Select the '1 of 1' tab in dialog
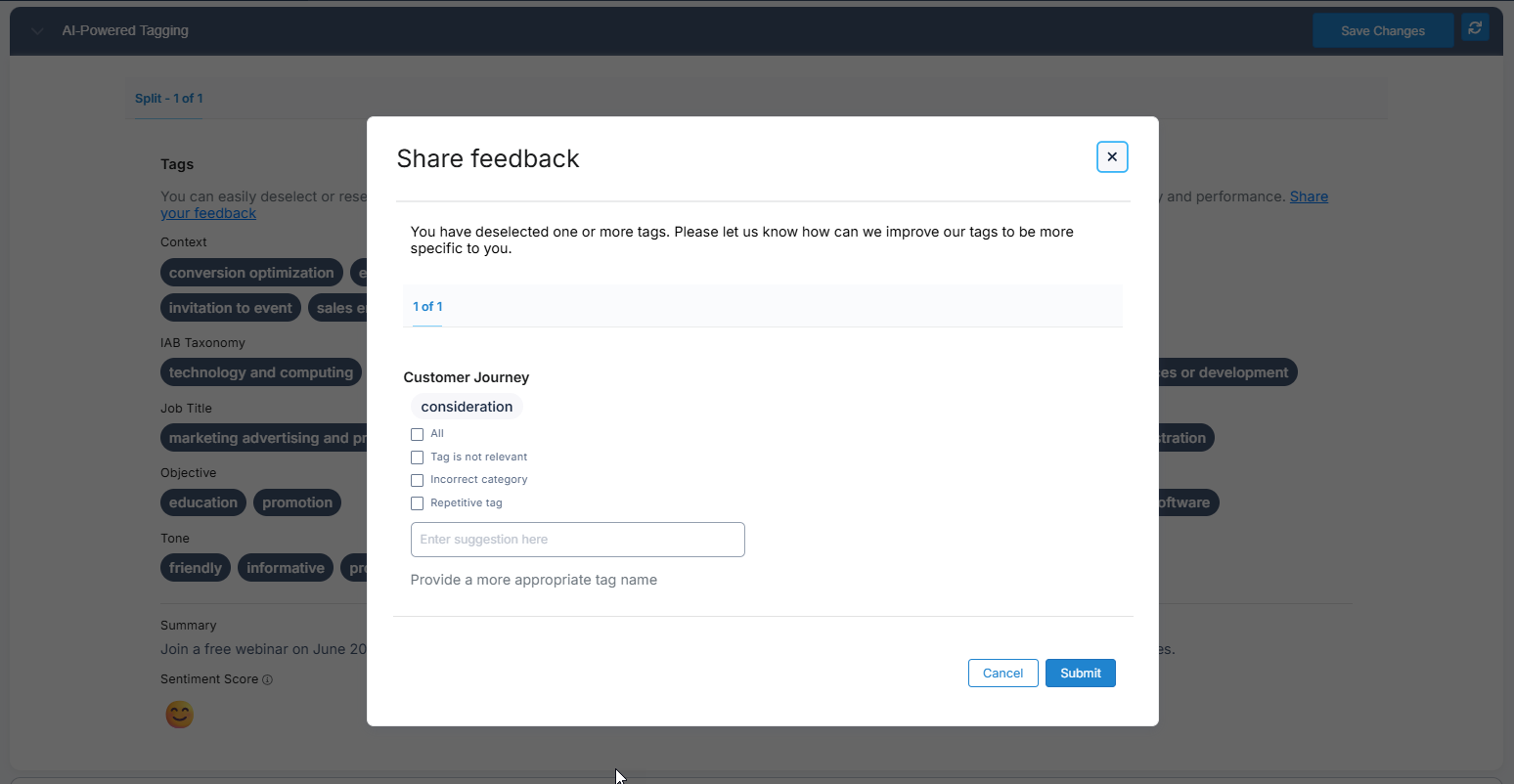The image size is (1514, 784). coord(427,307)
